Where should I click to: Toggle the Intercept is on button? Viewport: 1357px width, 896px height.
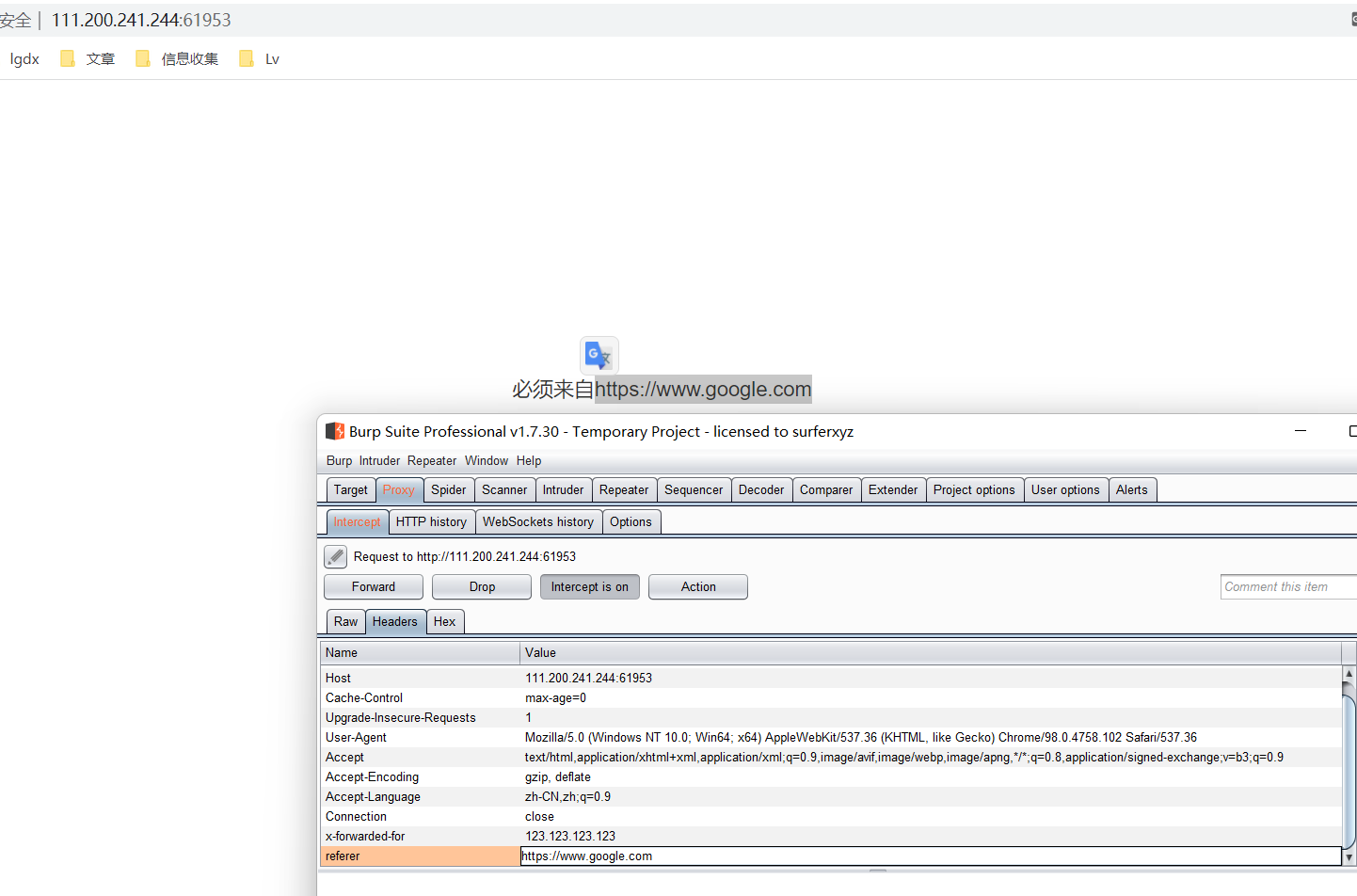click(x=590, y=586)
